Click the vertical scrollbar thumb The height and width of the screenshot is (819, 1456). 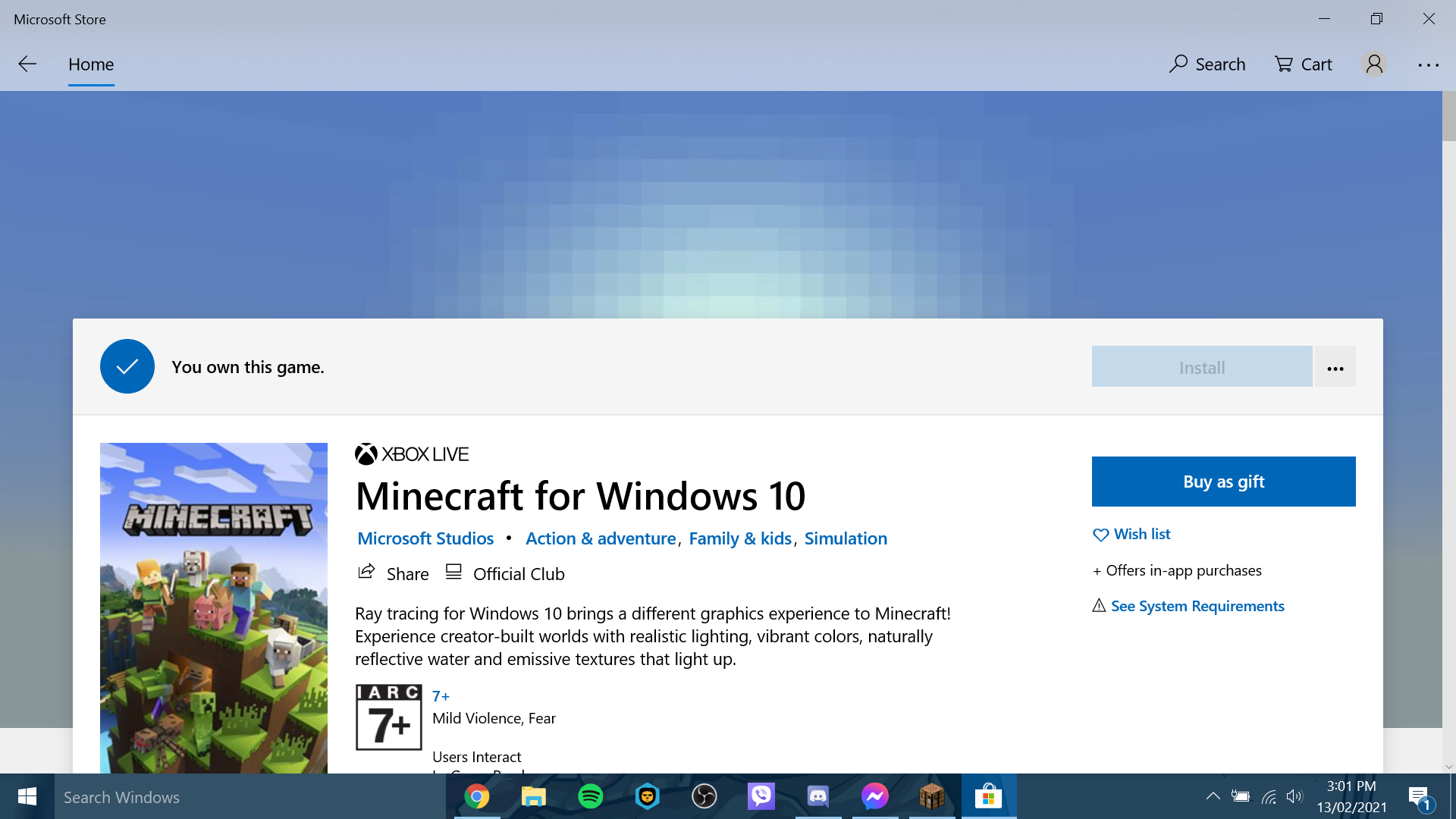pyautogui.click(x=1448, y=116)
